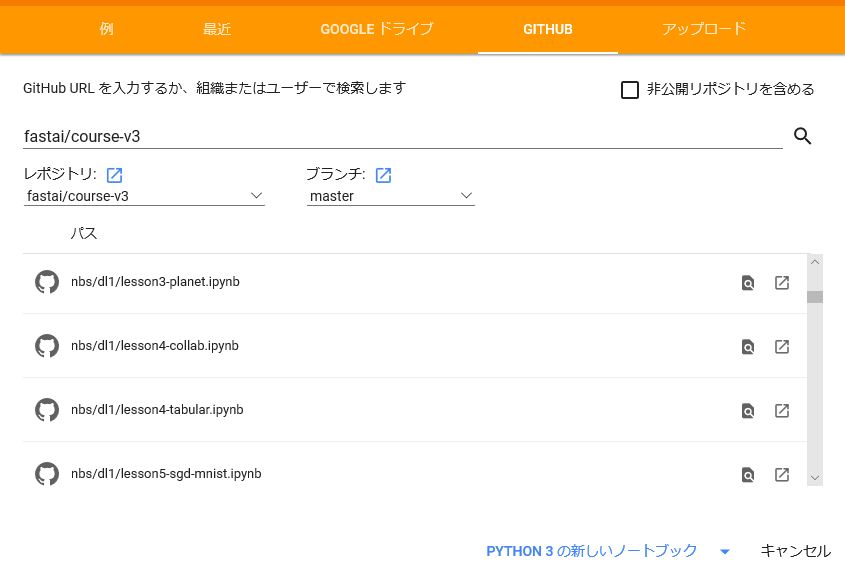
Task: Expand the ブランチ master dropdown
Action: point(391,196)
